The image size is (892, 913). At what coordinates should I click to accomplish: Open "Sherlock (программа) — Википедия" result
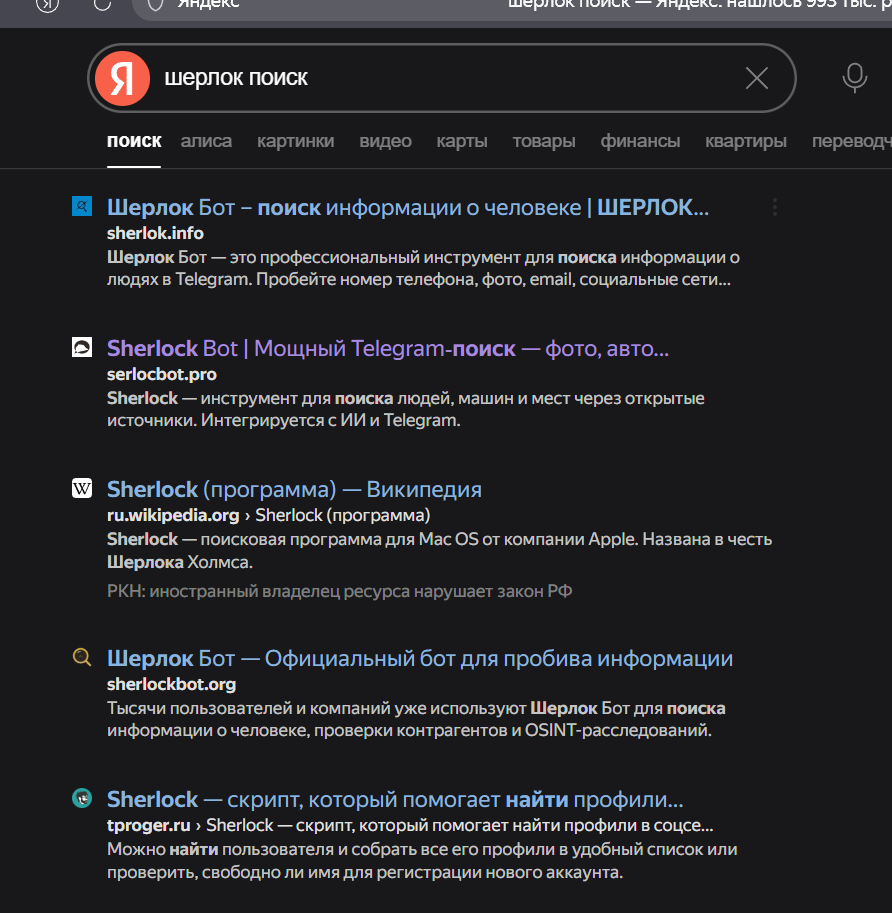click(294, 490)
